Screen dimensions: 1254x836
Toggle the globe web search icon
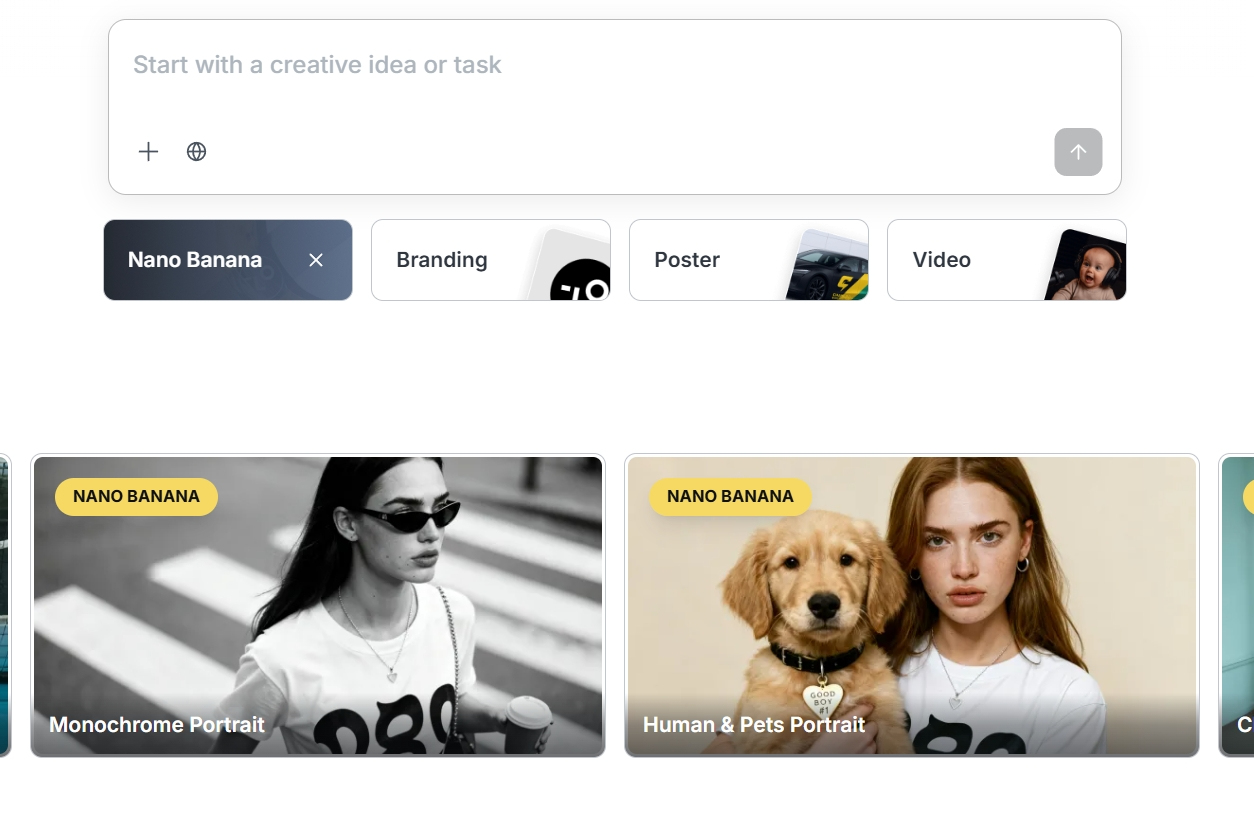coord(197,152)
